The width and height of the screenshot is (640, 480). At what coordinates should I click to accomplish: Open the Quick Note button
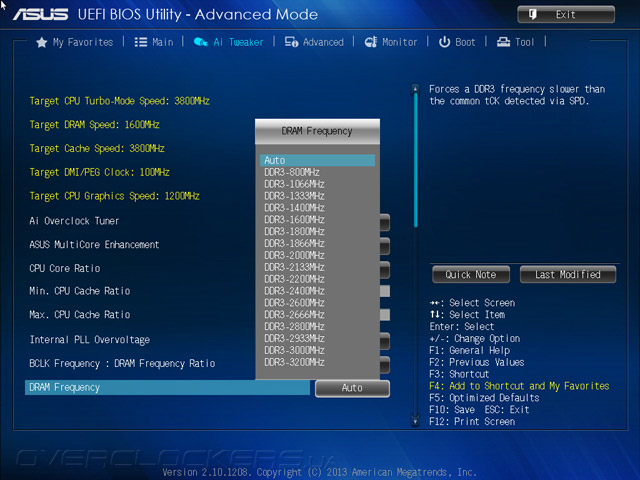point(471,275)
